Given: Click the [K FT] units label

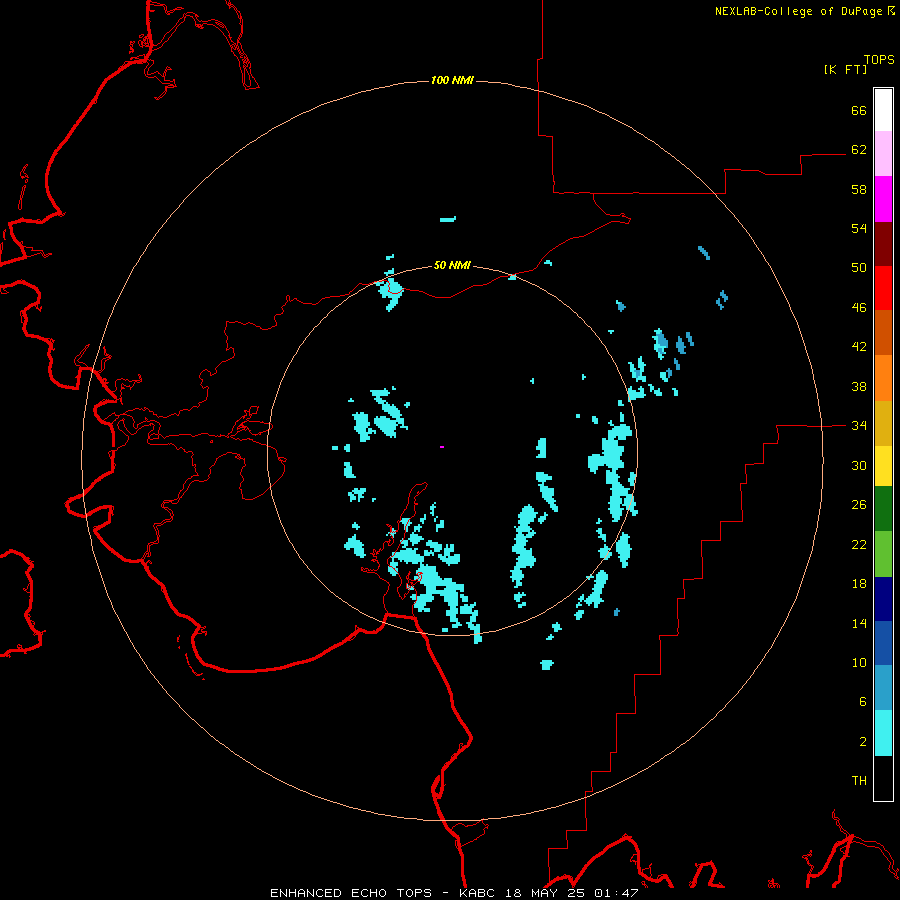Looking at the screenshot, I should point(845,69).
